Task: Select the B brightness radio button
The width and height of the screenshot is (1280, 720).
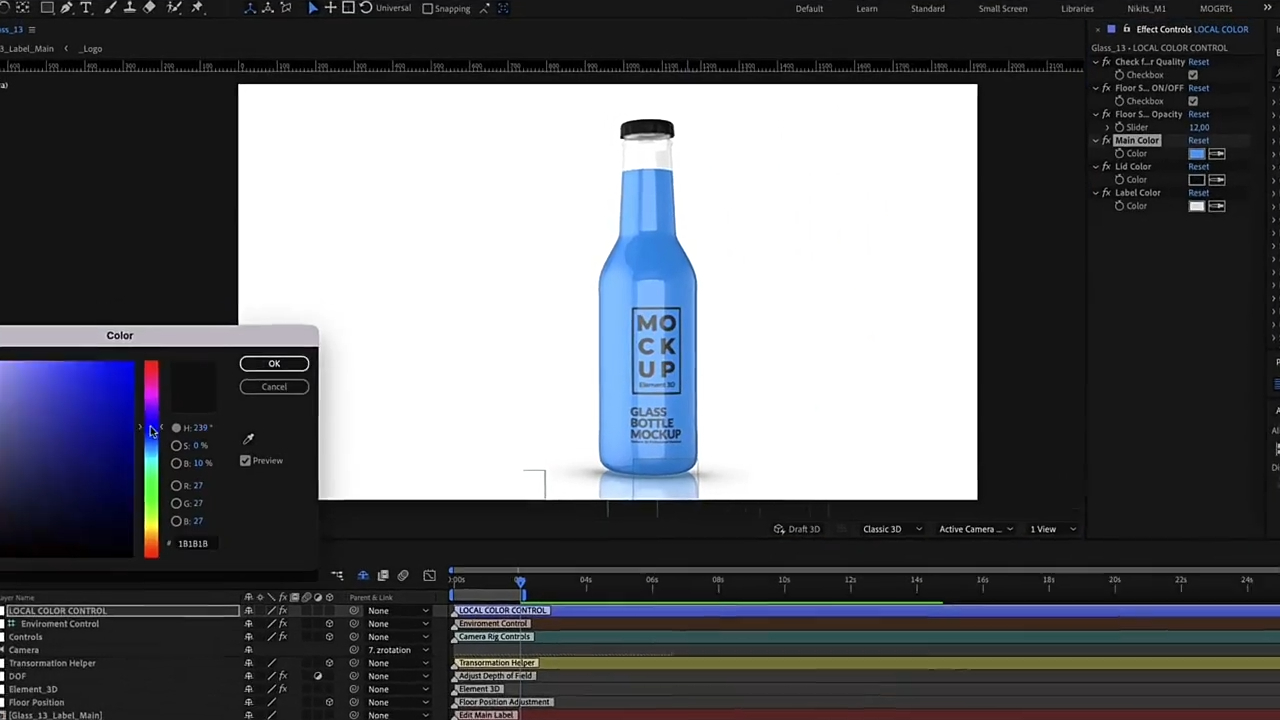Action: 176,464
